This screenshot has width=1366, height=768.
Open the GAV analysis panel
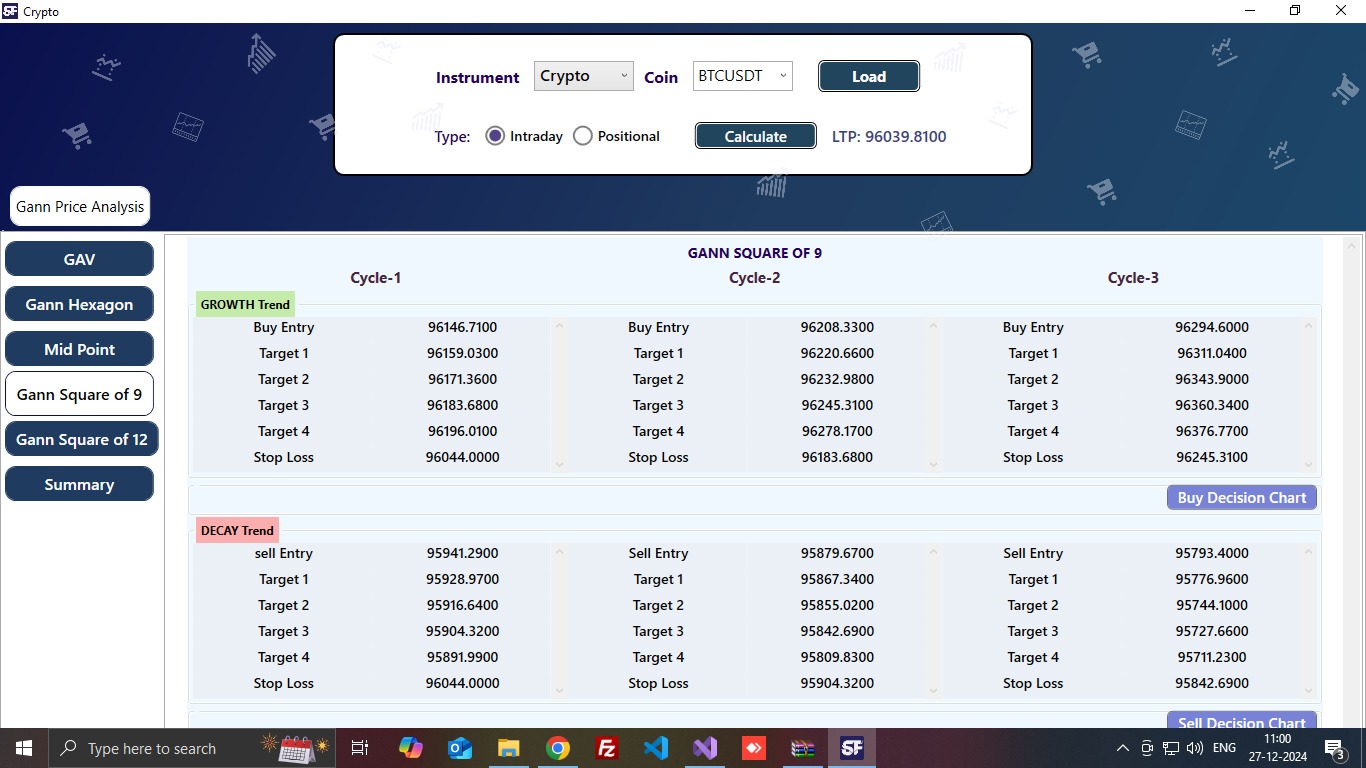tap(79, 258)
